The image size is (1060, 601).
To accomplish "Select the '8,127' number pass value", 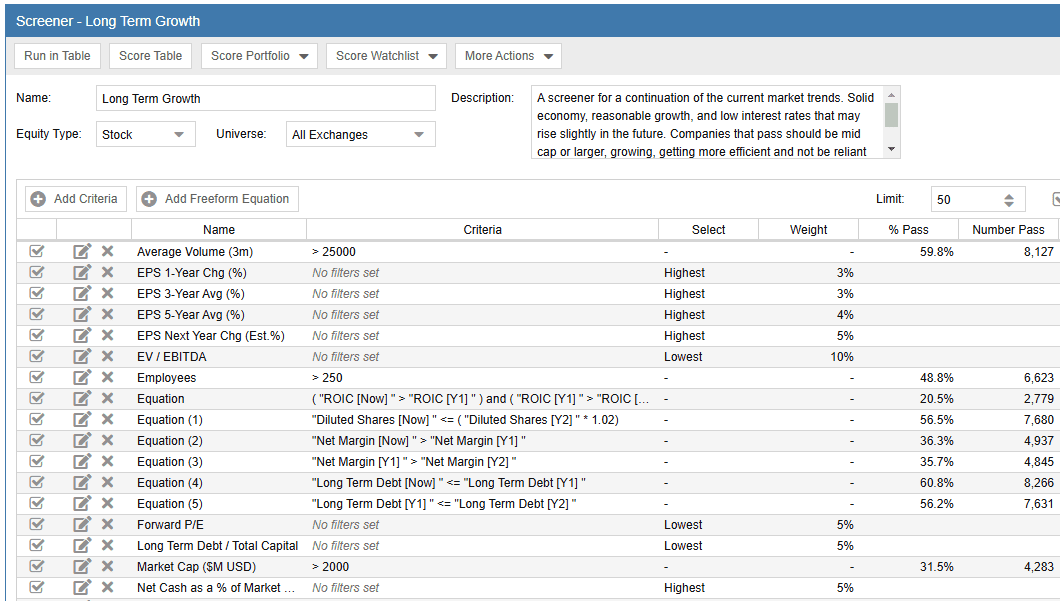I will point(1038,251).
